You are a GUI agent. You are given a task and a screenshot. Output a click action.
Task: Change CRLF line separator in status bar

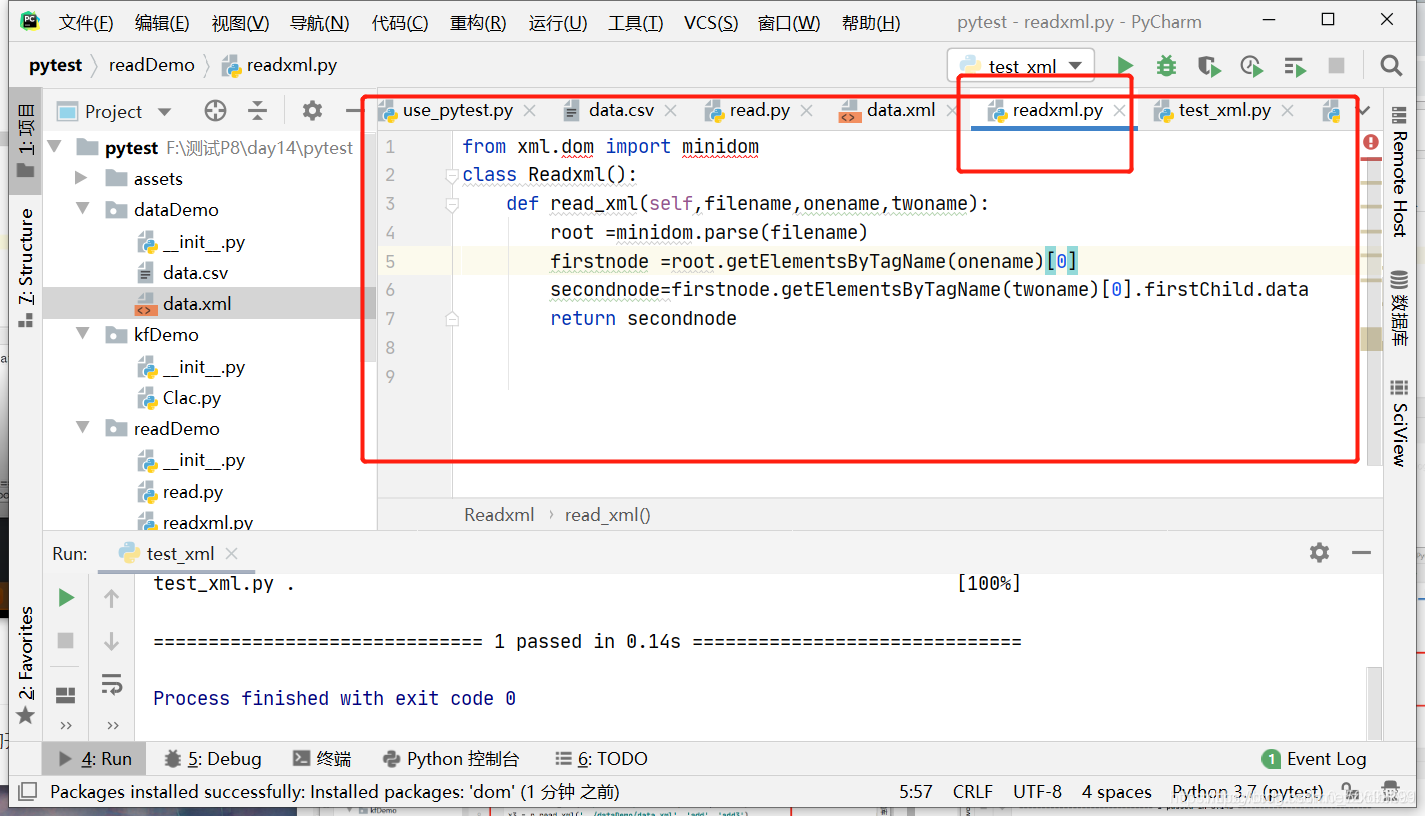(973, 792)
